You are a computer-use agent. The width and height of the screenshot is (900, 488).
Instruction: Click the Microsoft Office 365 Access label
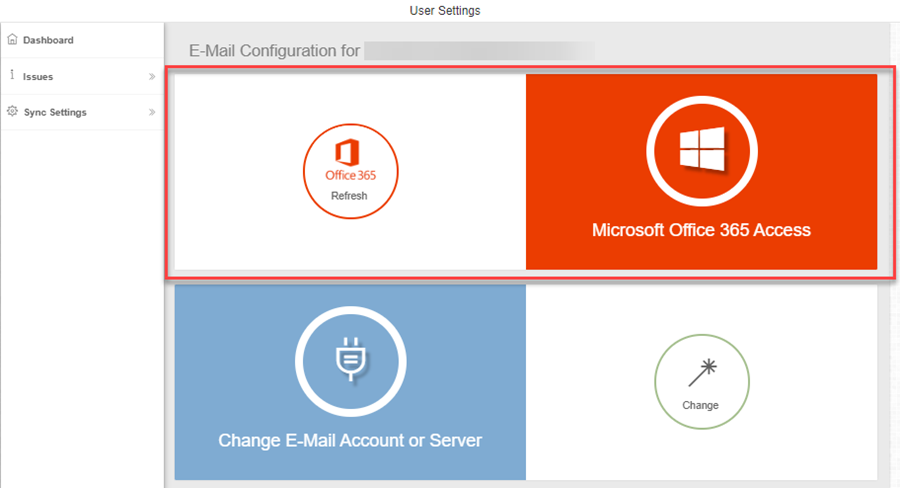click(701, 230)
